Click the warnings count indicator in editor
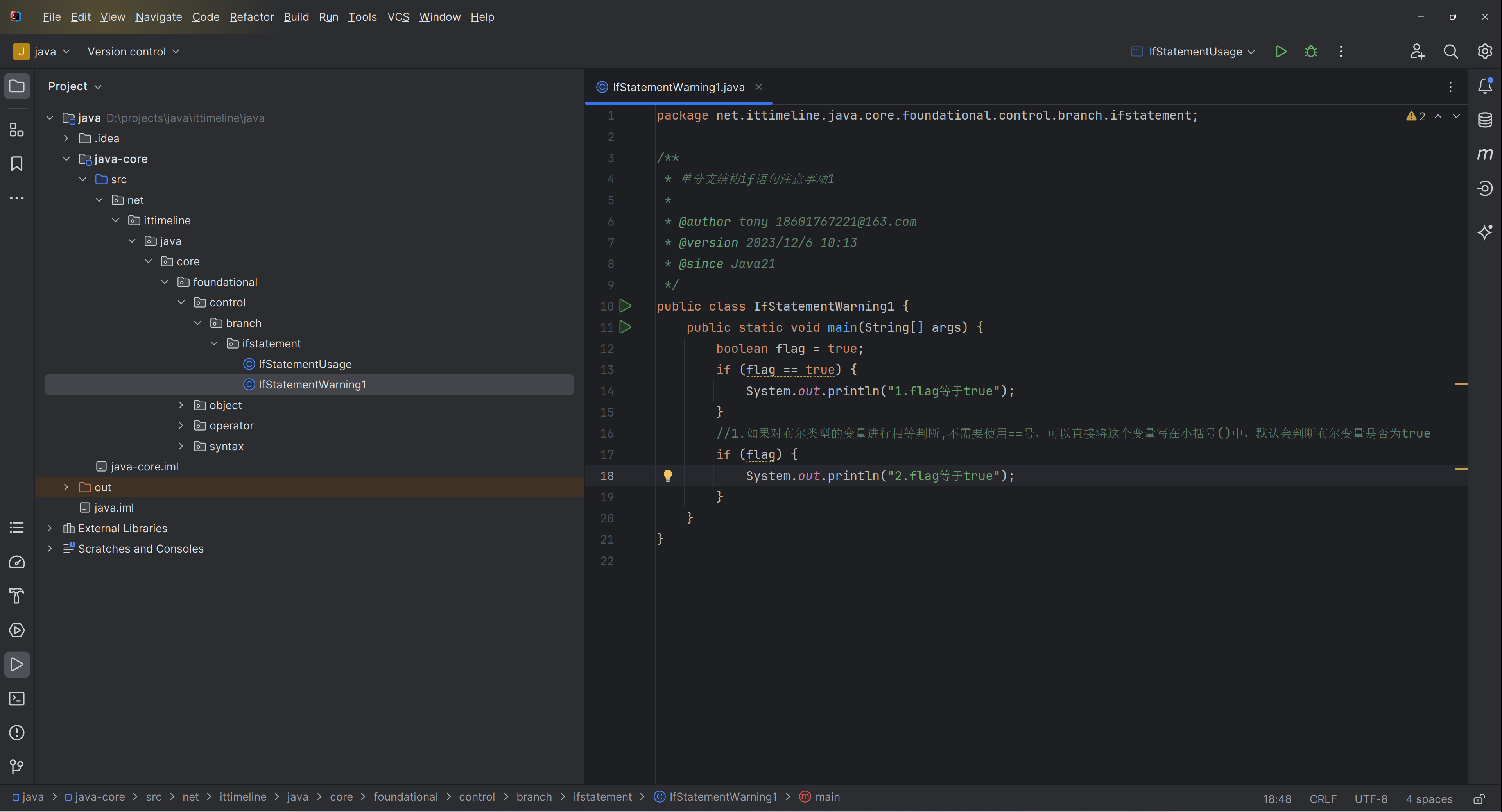 pos(1416,116)
